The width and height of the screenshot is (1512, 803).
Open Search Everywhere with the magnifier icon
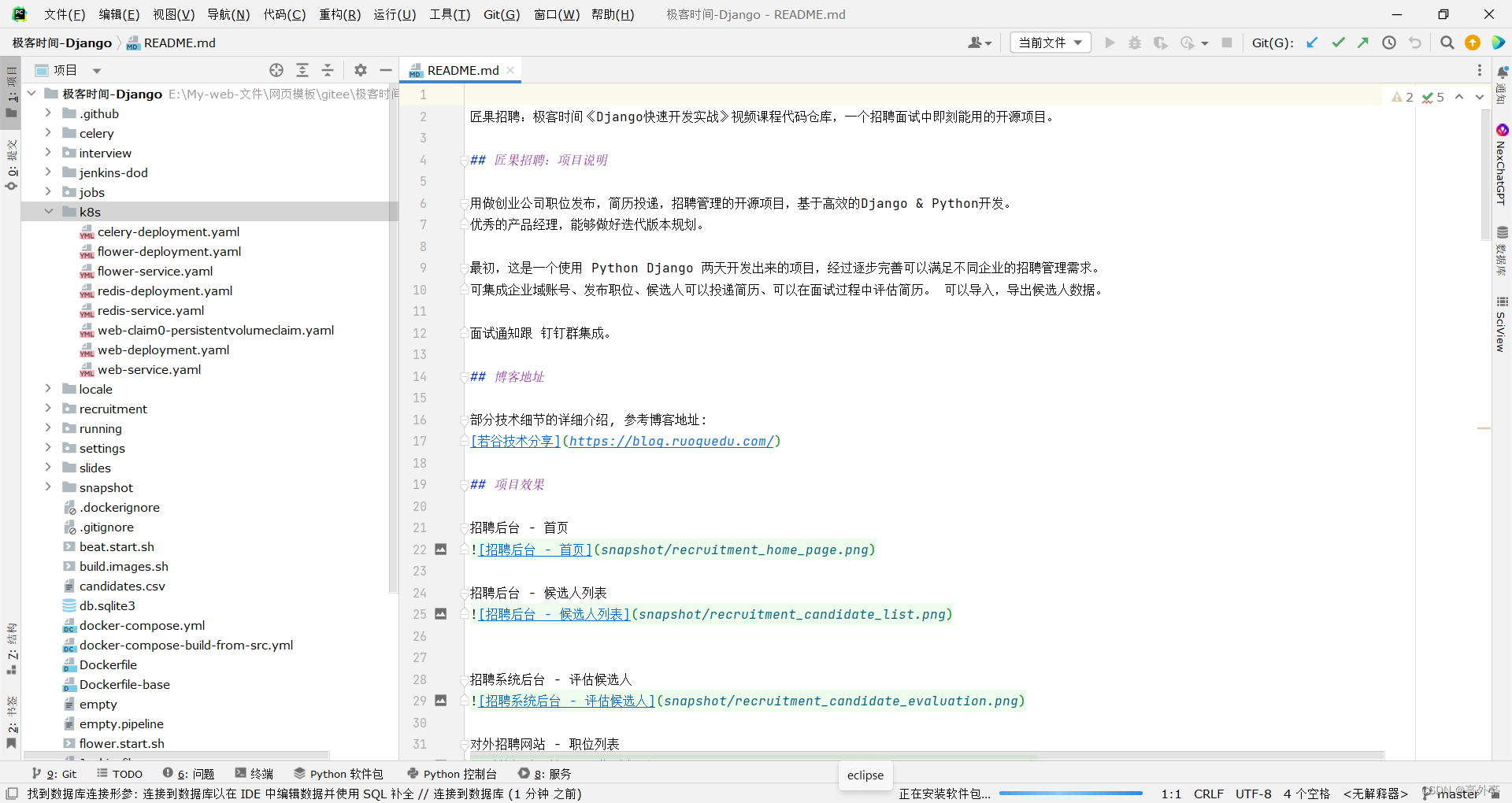coord(1447,43)
